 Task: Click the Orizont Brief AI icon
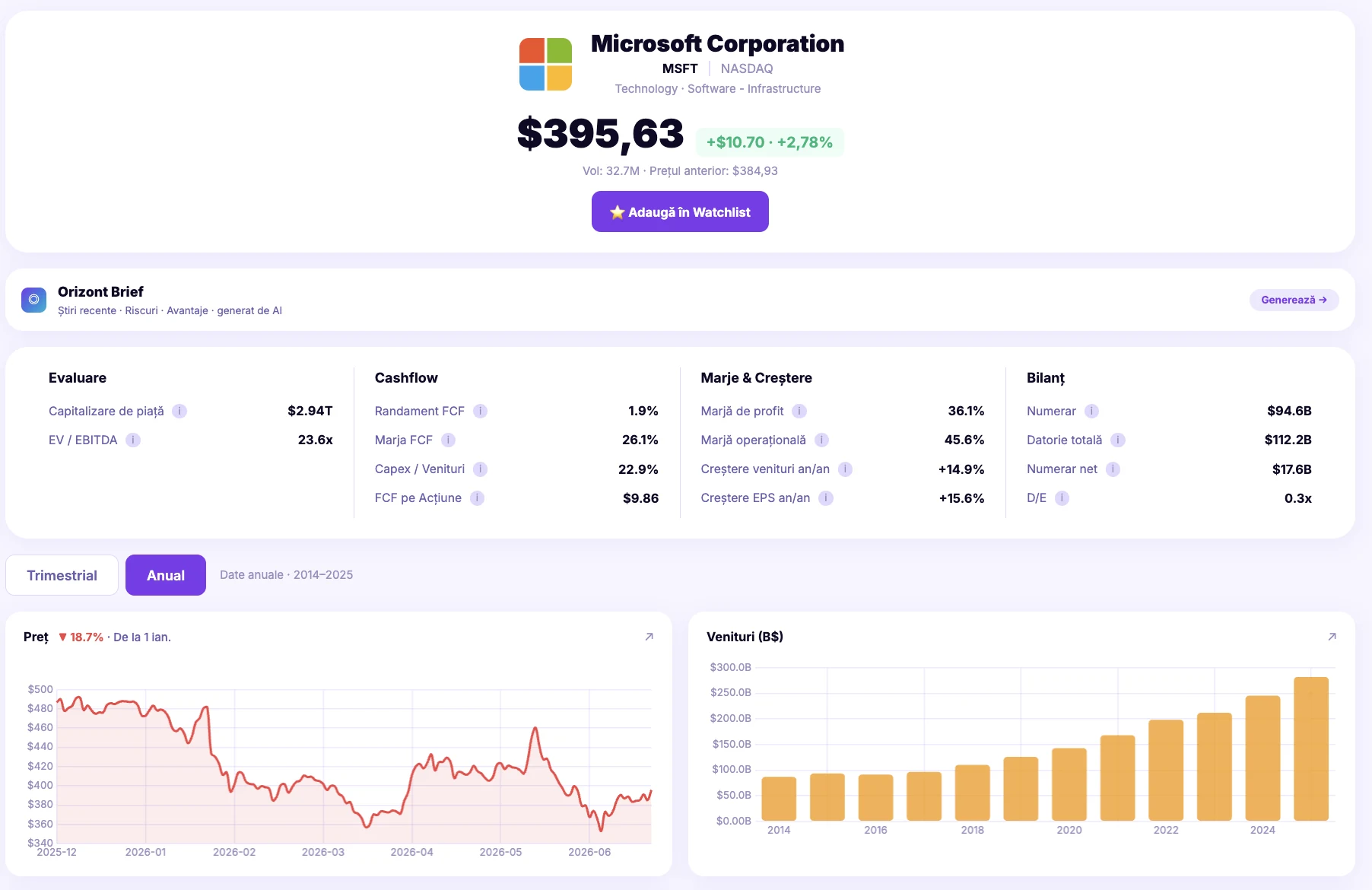point(33,300)
